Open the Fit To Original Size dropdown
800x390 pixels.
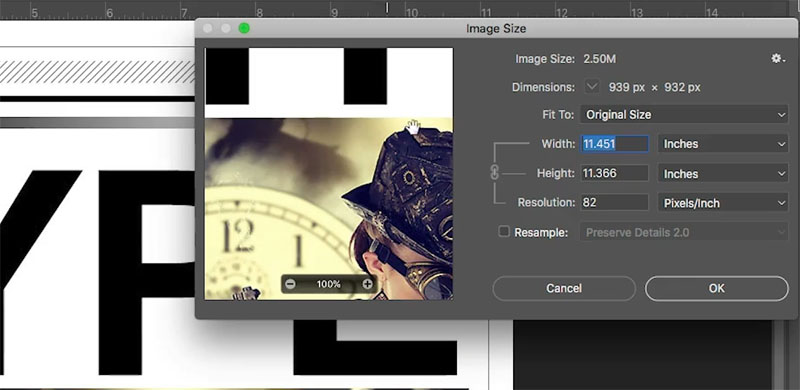[684, 115]
